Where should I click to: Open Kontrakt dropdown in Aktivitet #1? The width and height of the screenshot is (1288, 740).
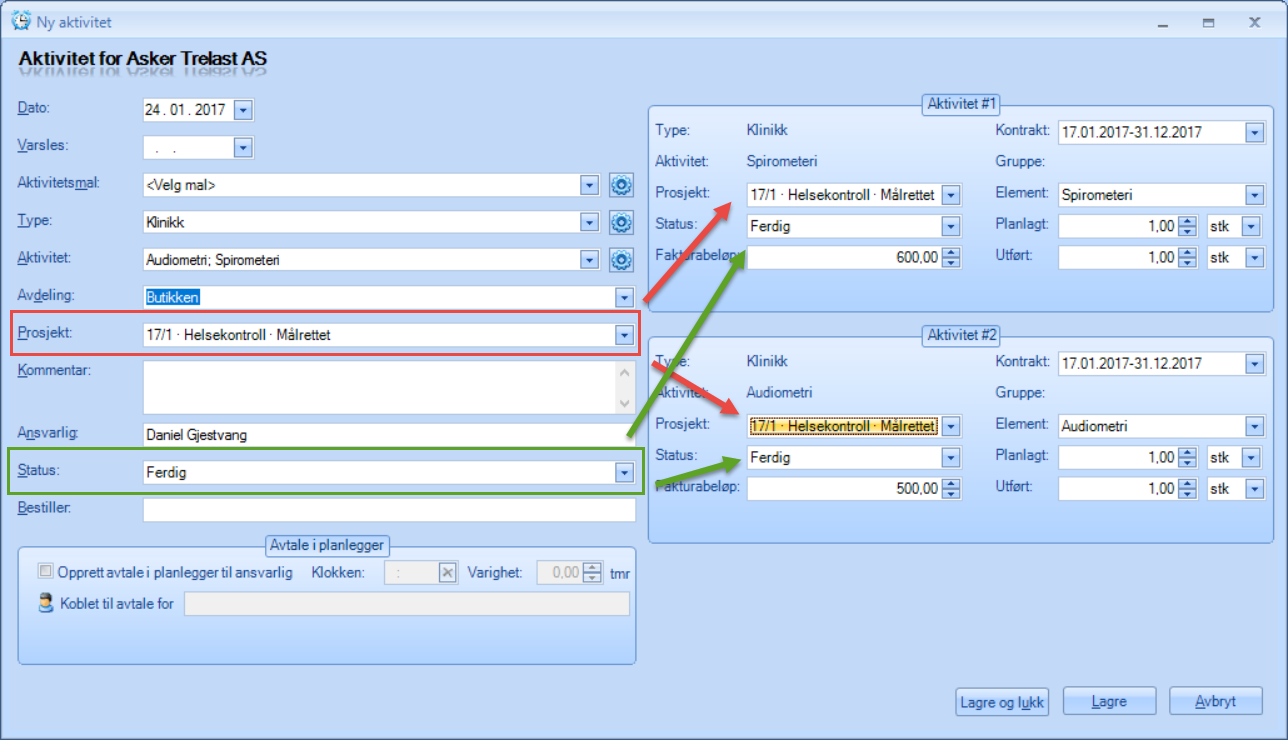click(1255, 132)
